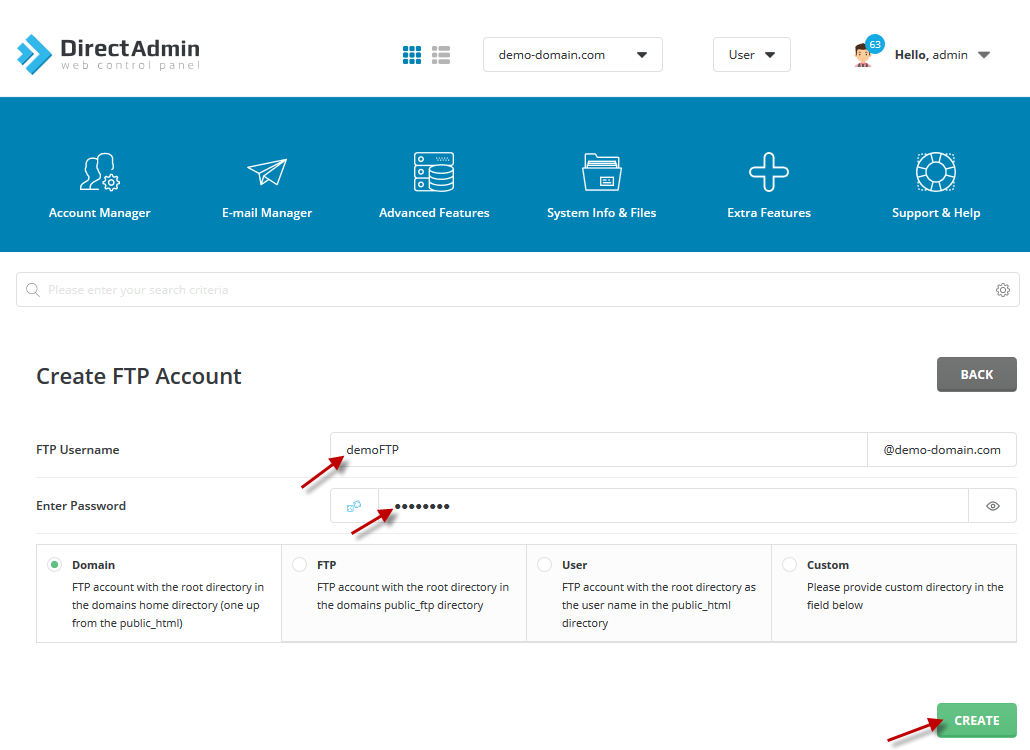Open Support & Help lifebuoy icon
This screenshot has height=750, width=1030.
coord(936,173)
